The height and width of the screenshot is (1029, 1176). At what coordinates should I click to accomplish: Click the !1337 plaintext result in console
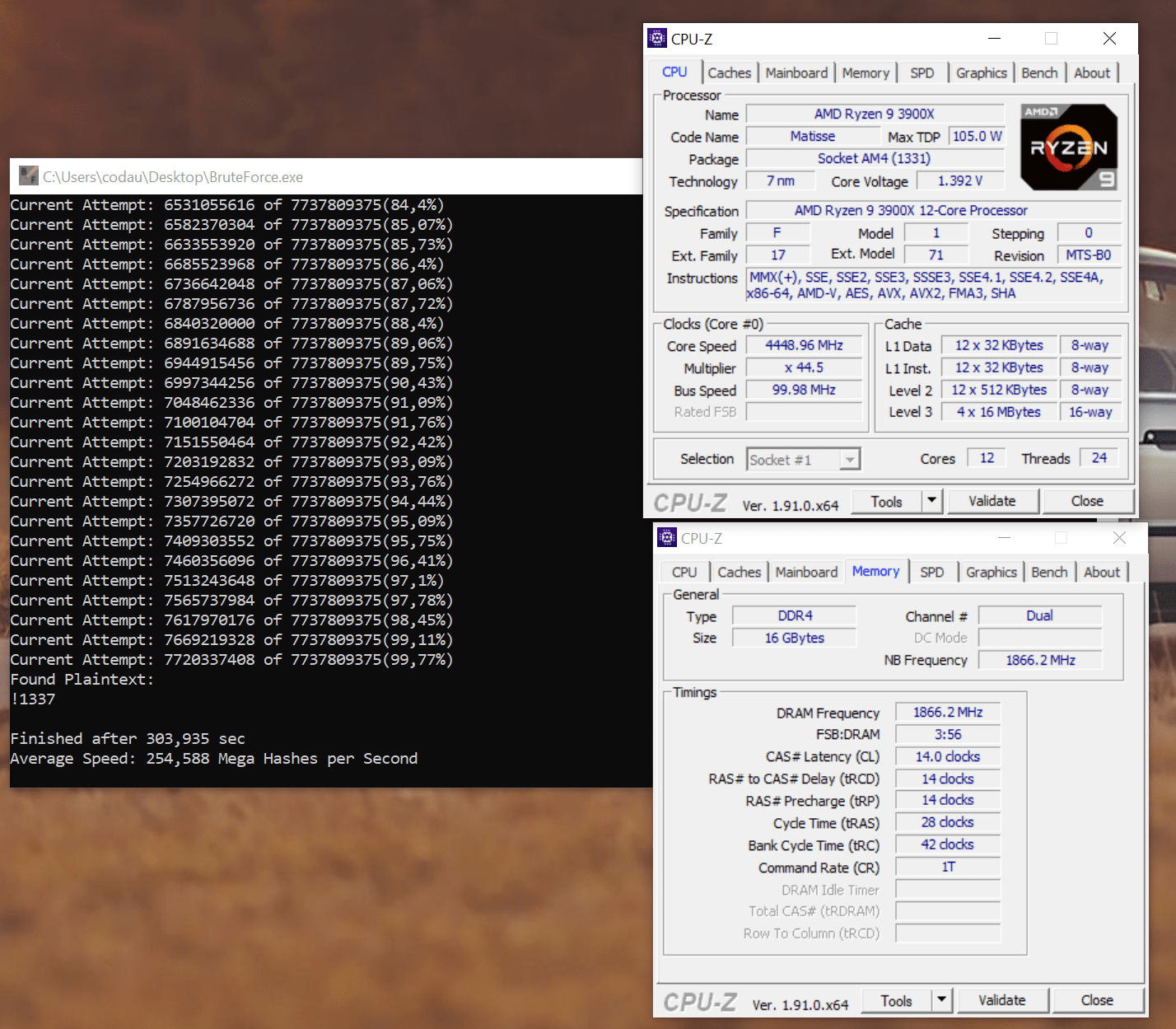tap(33, 699)
